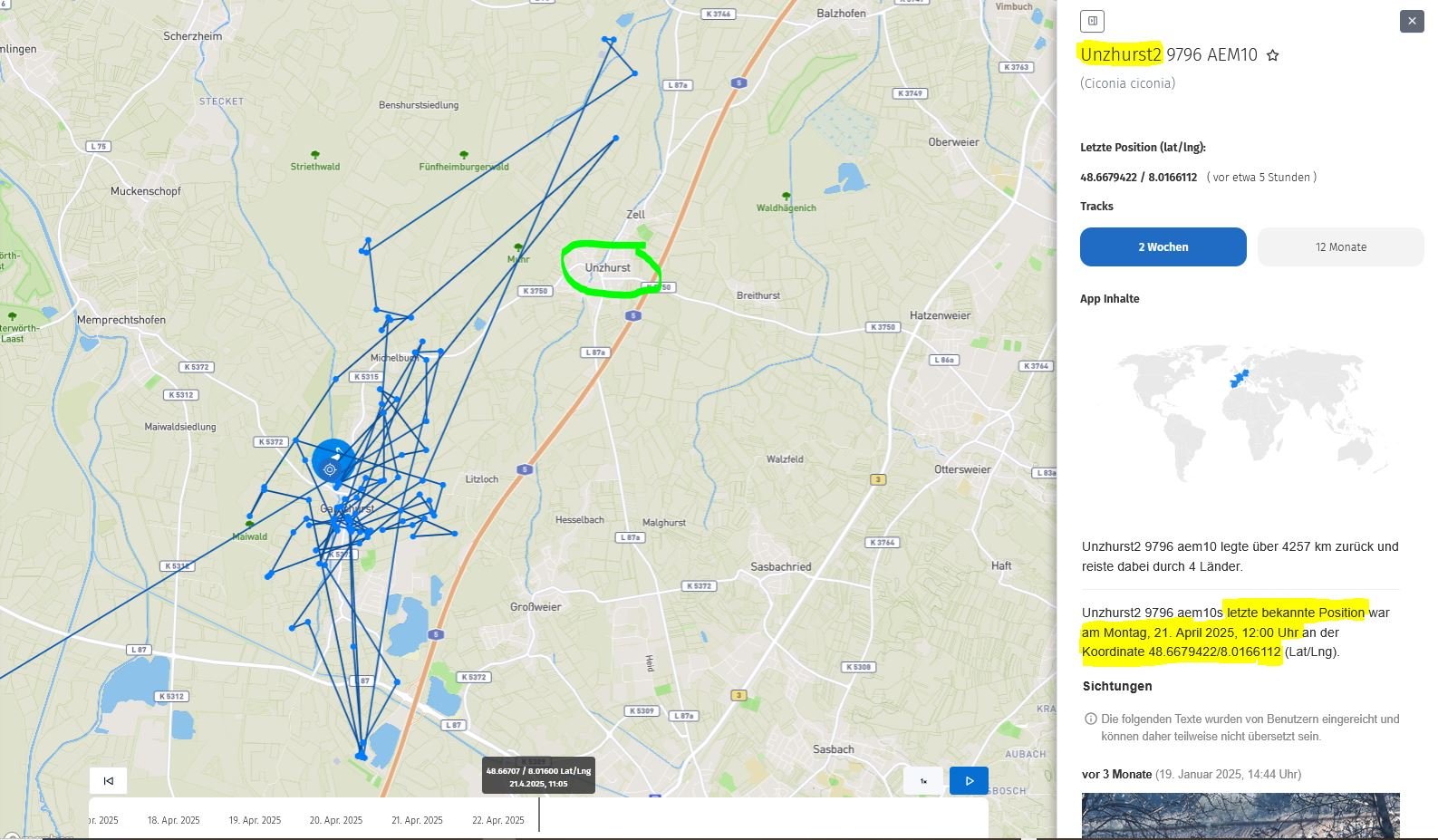Screen dimensions: 1438x840
Task: Click the Maiwald tree icon on map
Action: point(249,525)
